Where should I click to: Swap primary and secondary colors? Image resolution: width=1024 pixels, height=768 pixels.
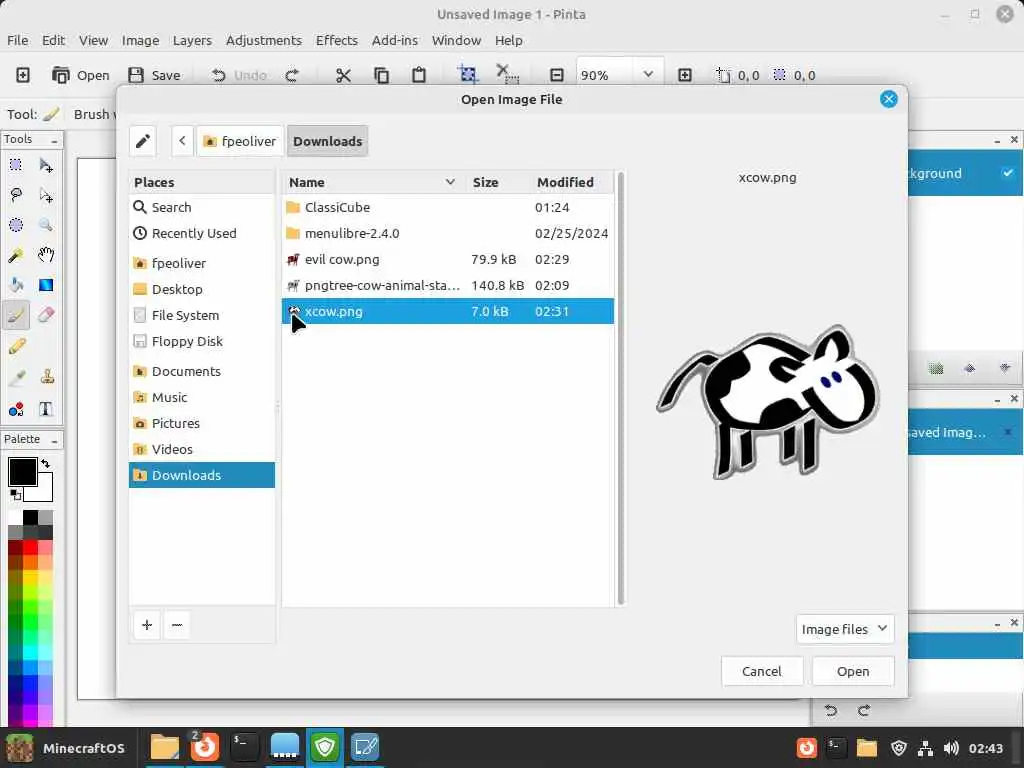[x=46, y=463]
